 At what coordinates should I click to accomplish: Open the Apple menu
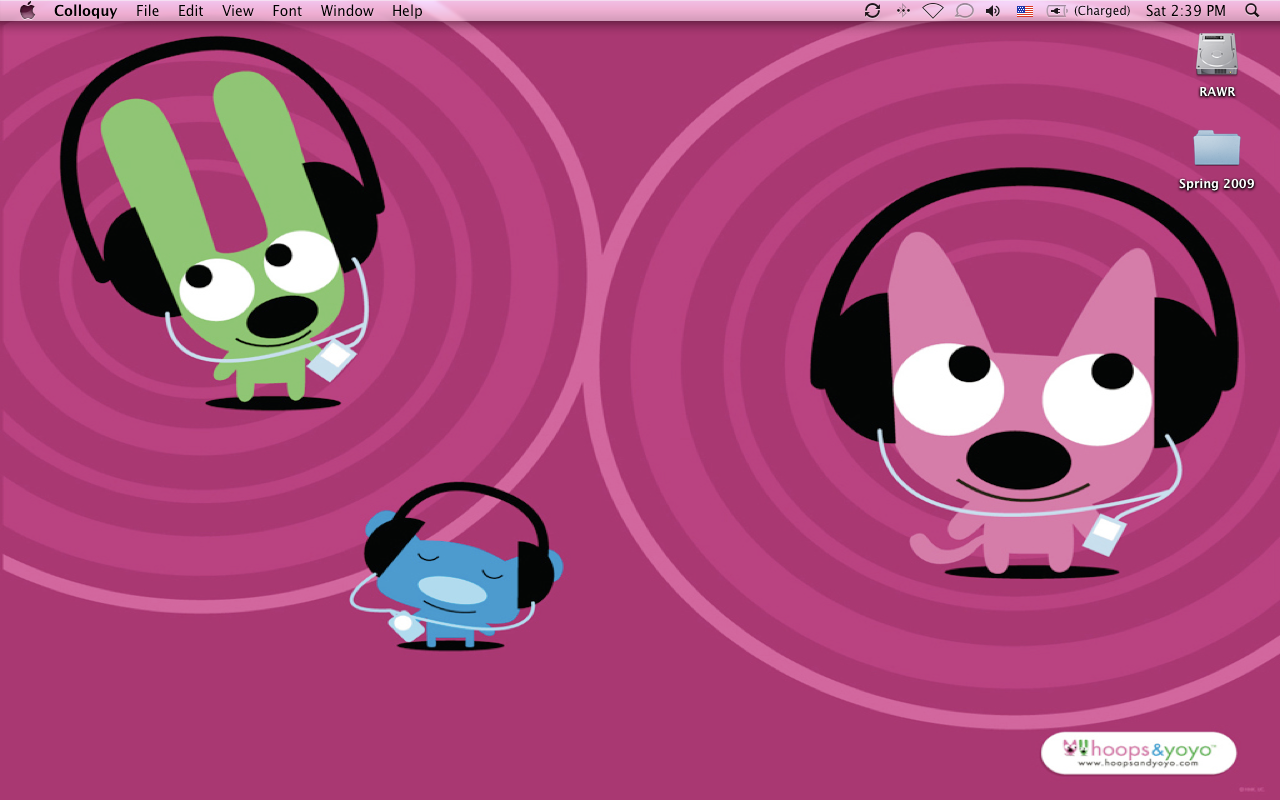click(x=27, y=11)
